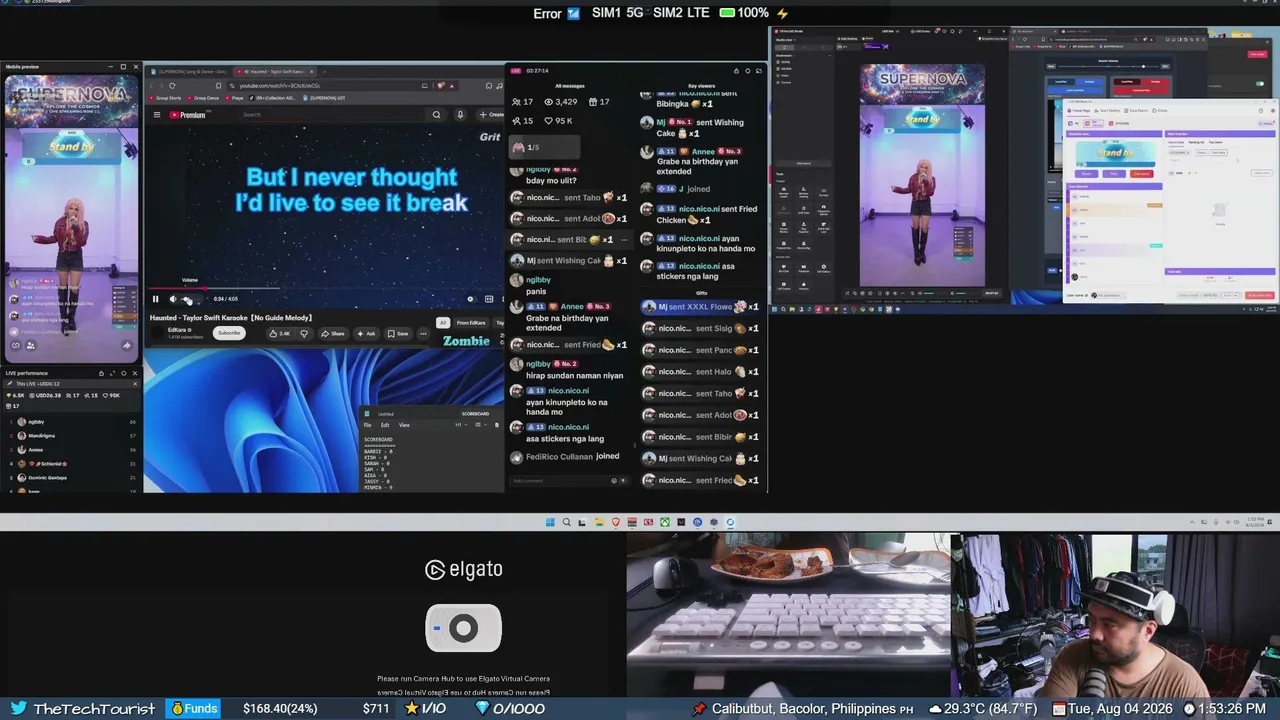This screenshot has width=1280, height=720.
Task: Switch to the Data Report tab
Action: (x=1137, y=110)
